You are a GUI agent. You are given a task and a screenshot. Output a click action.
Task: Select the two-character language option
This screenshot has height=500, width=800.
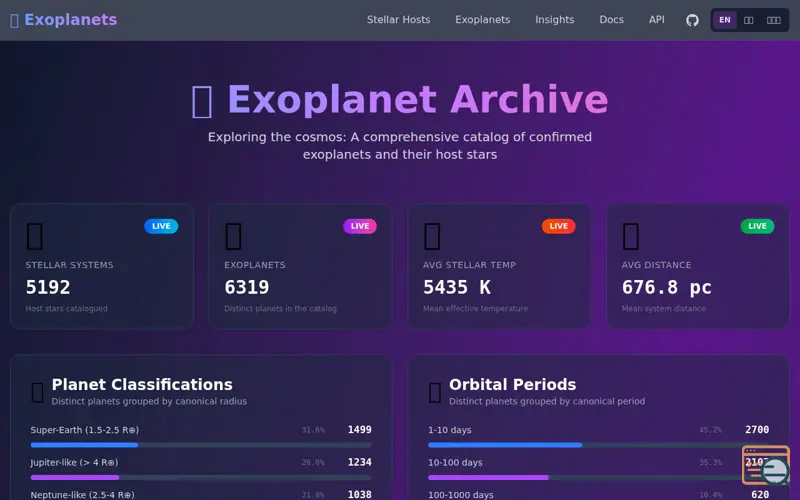(748, 20)
